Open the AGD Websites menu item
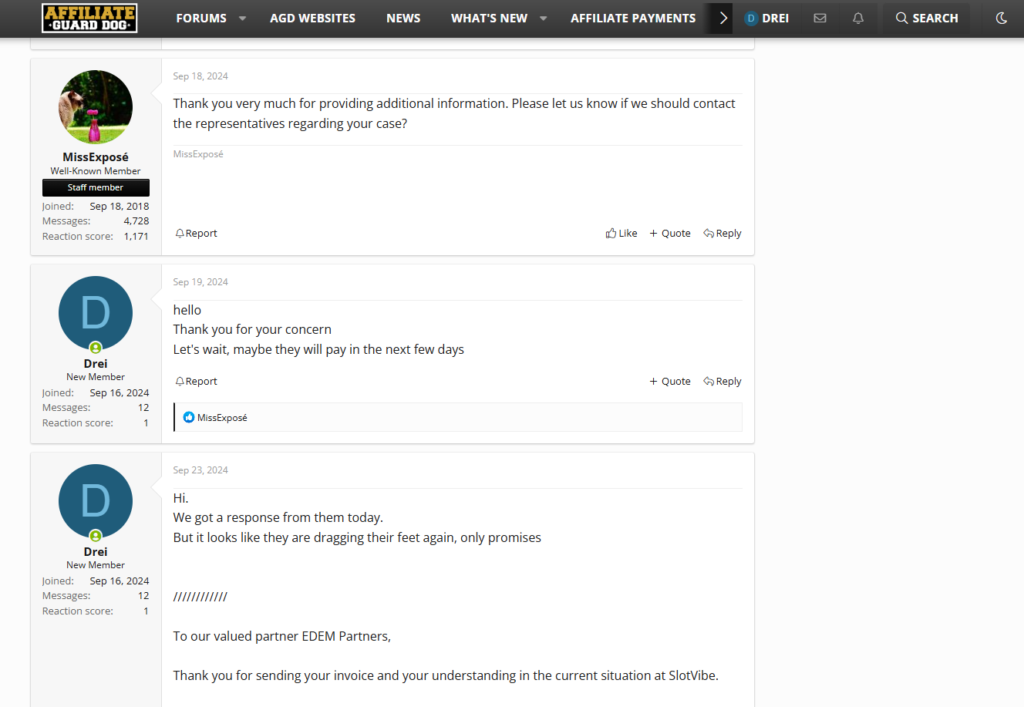1024x707 pixels. 312,18
